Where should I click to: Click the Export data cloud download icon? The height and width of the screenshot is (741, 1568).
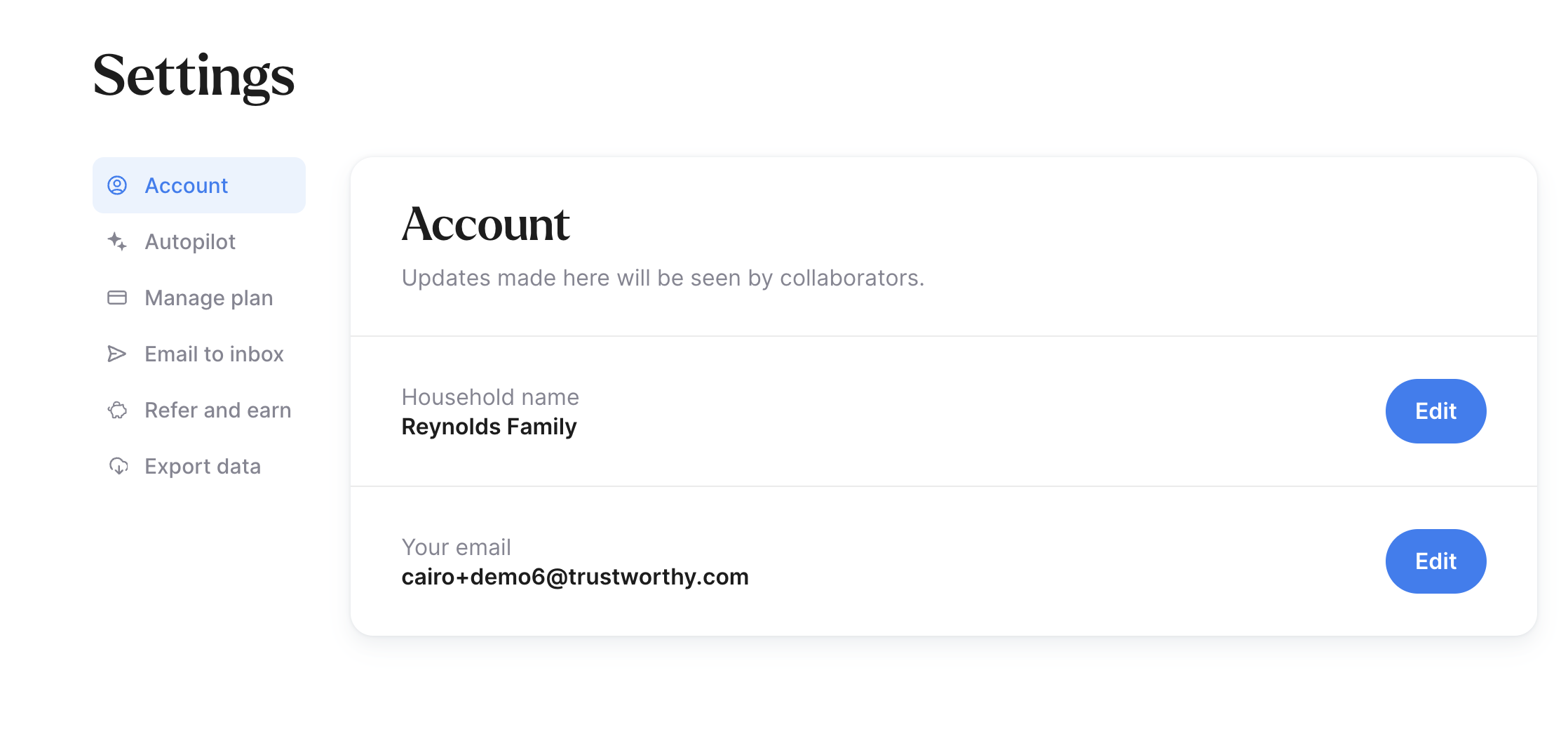118,466
